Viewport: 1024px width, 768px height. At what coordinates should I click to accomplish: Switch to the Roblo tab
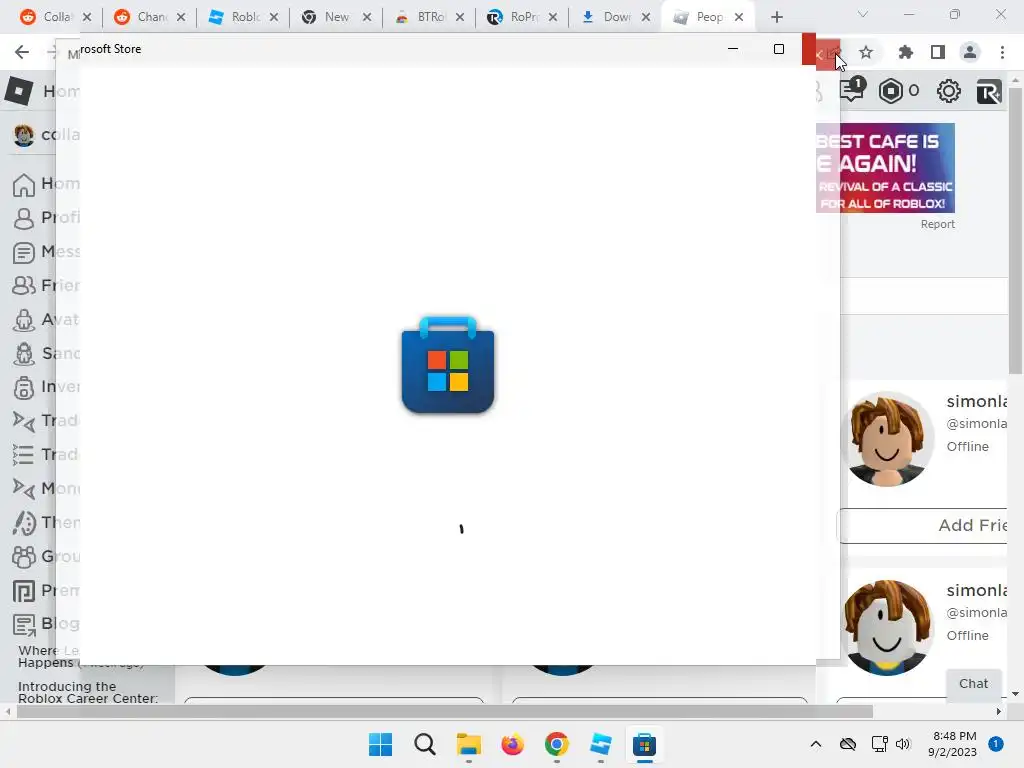(235, 17)
